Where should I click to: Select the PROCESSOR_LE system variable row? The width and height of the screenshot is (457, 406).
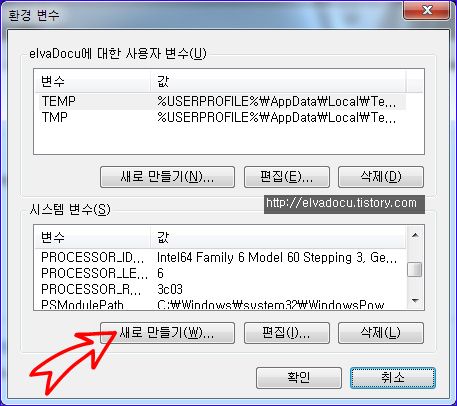coord(220,273)
